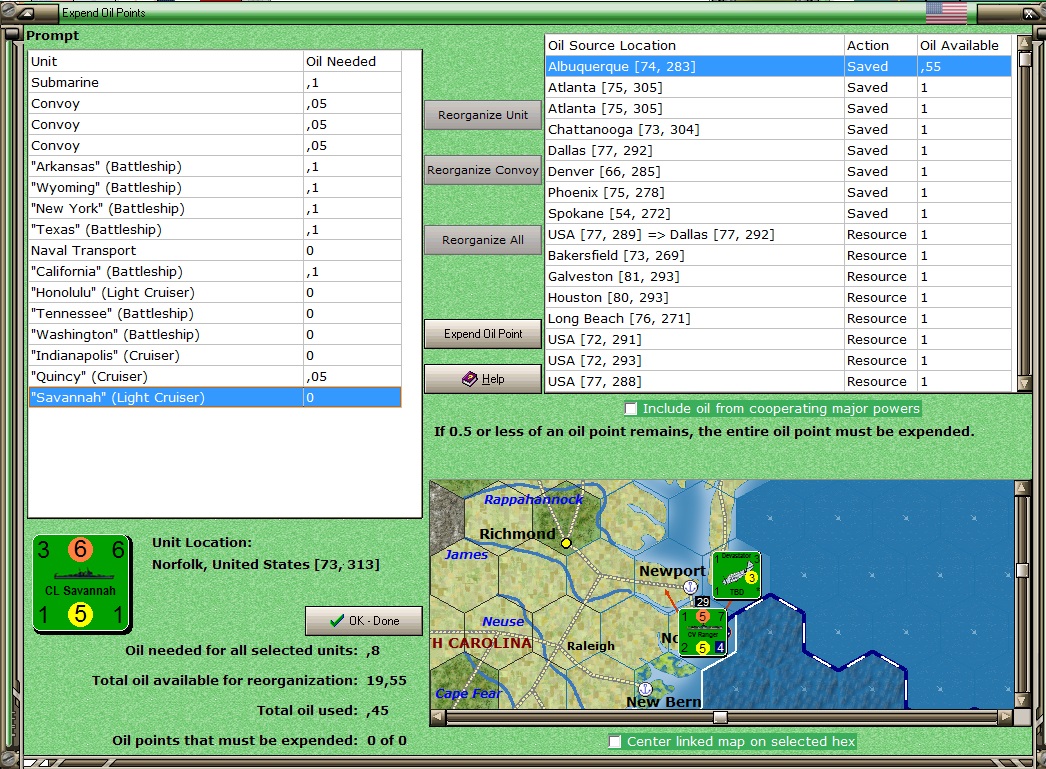Click the oil source list scroll-down arrow
Viewport: 1046px width, 769px height.
pyautogui.click(x=1024, y=383)
